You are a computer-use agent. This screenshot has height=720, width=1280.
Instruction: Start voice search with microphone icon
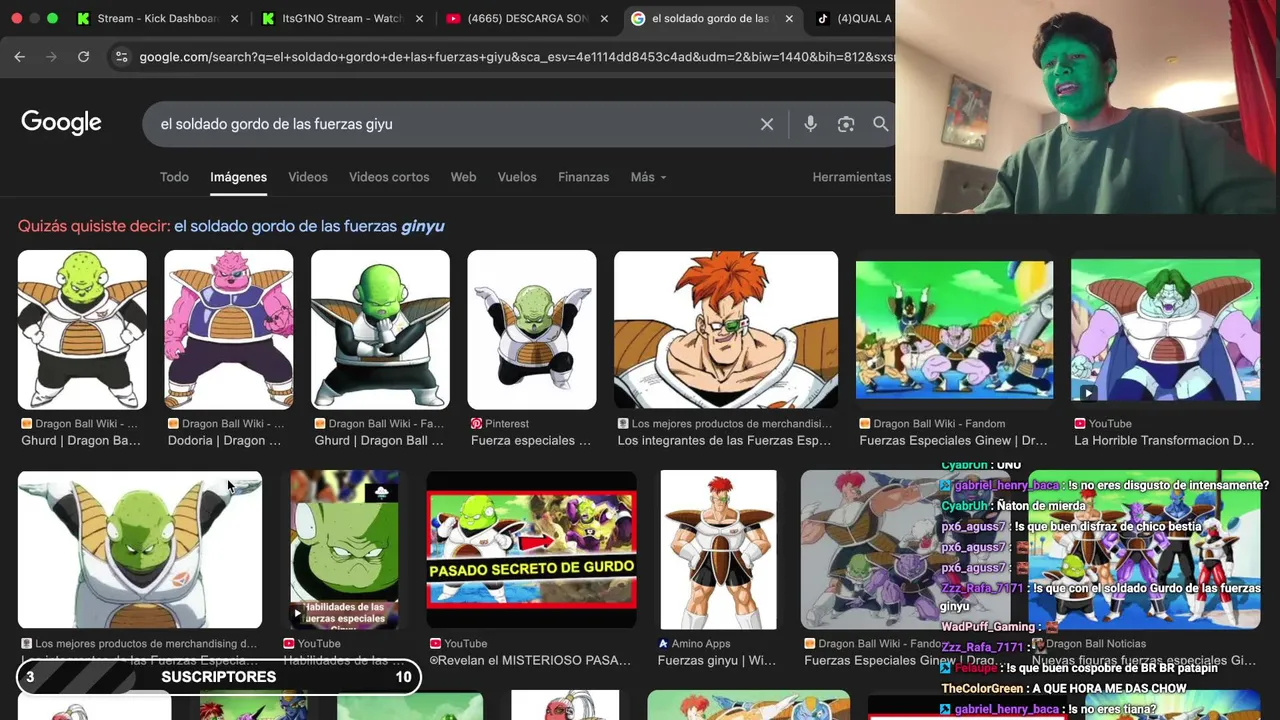(810, 124)
